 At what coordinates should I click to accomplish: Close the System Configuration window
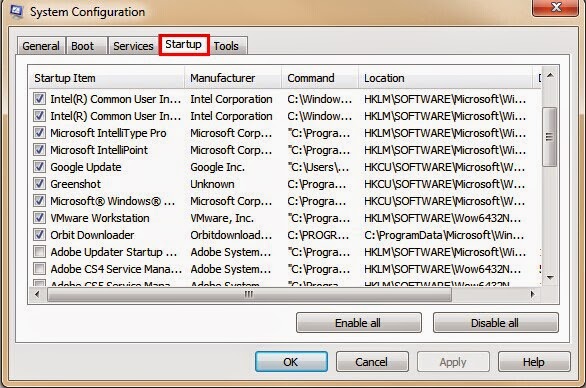pos(556,7)
